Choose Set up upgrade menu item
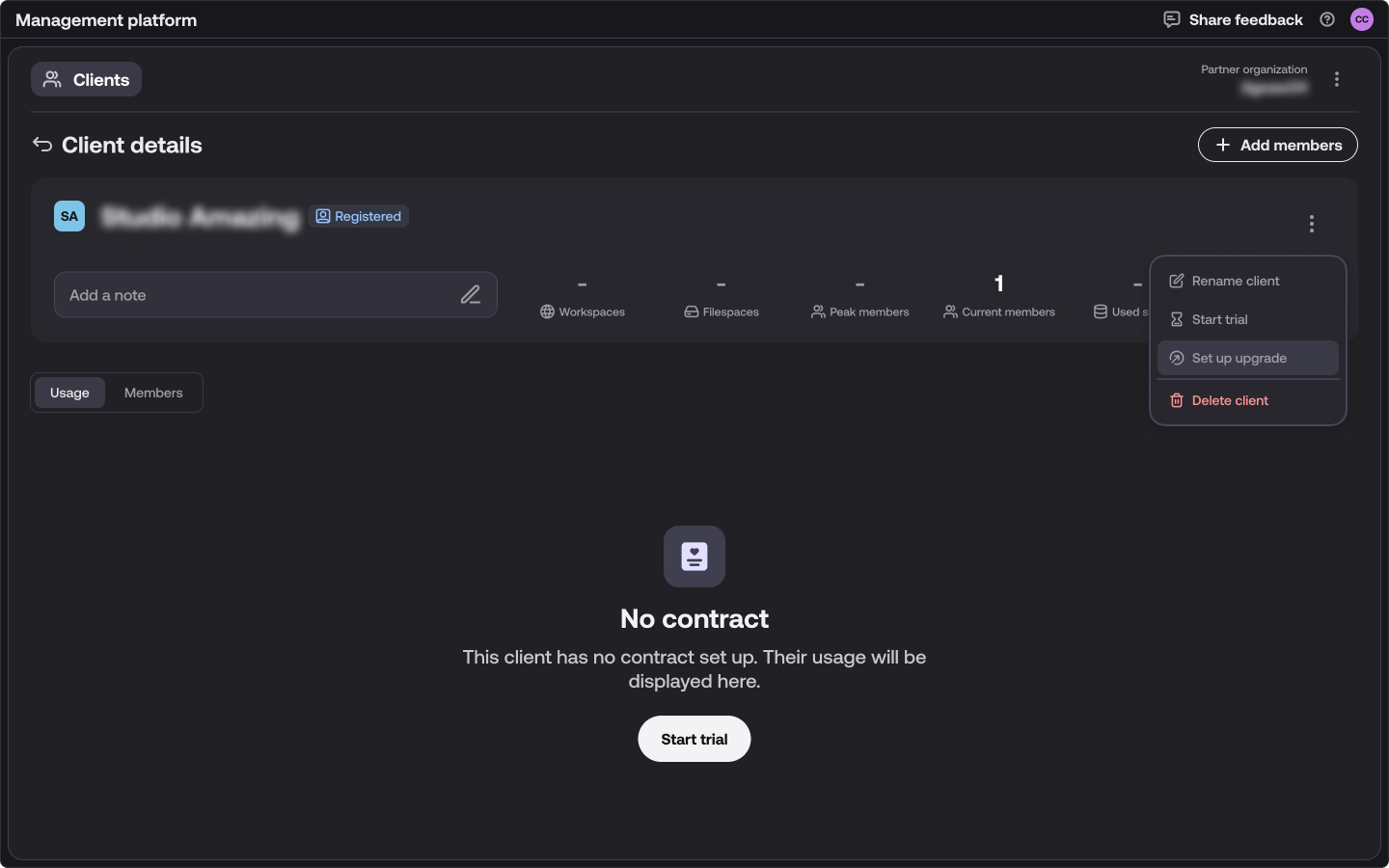This screenshot has height=868, width=1389. 1248,358
